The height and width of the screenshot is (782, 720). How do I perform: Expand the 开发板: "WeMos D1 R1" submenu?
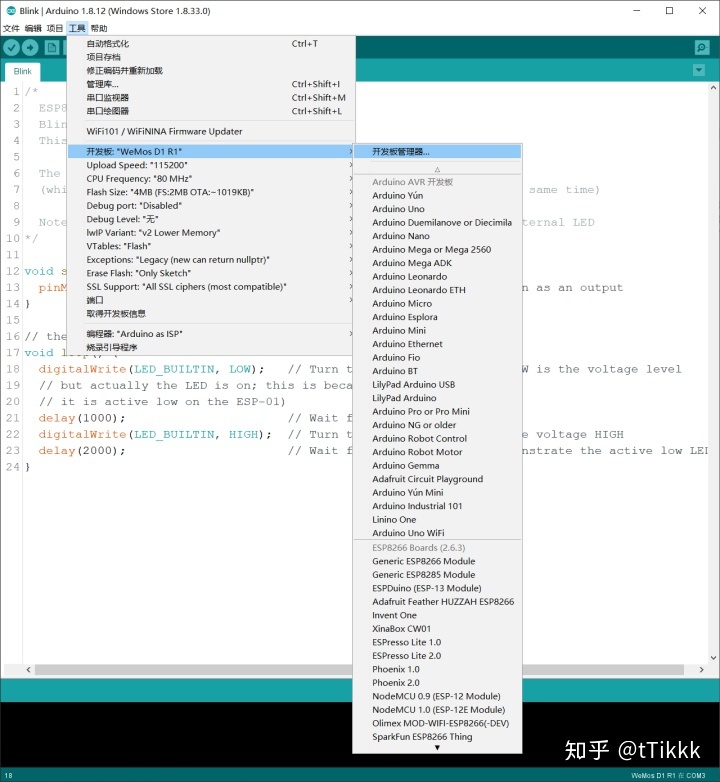pos(211,152)
